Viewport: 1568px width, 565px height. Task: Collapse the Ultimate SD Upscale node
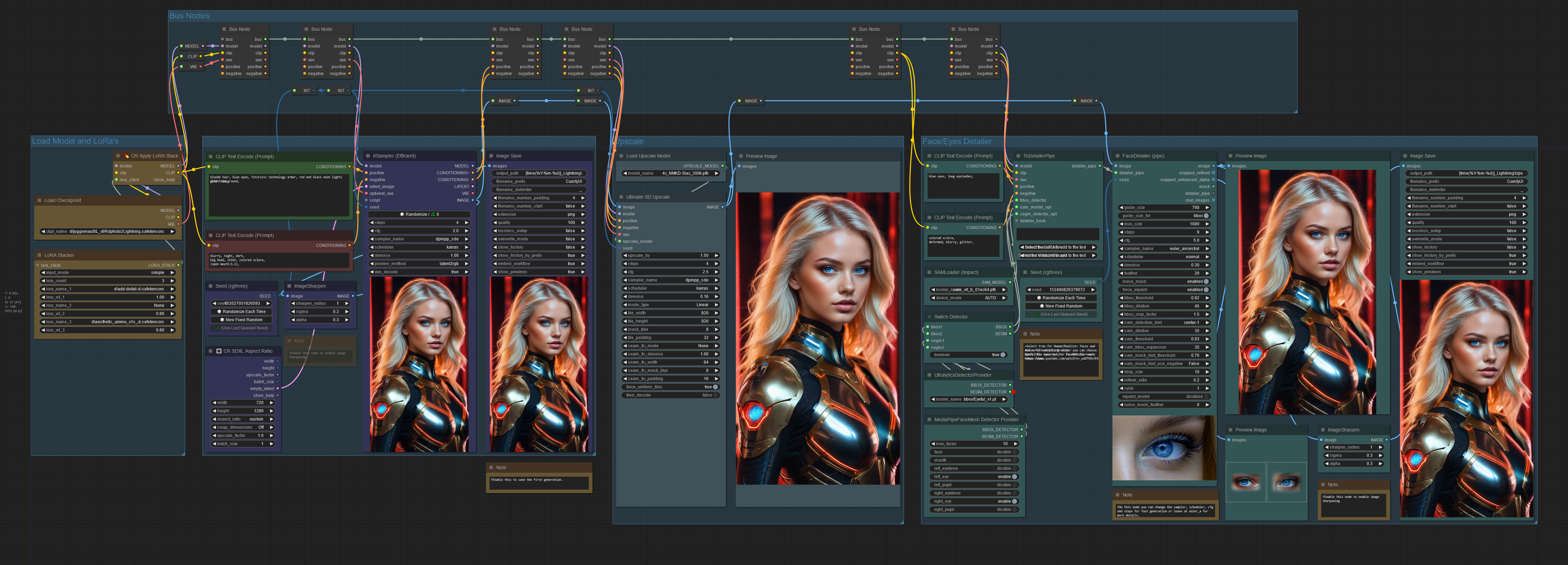pos(621,197)
